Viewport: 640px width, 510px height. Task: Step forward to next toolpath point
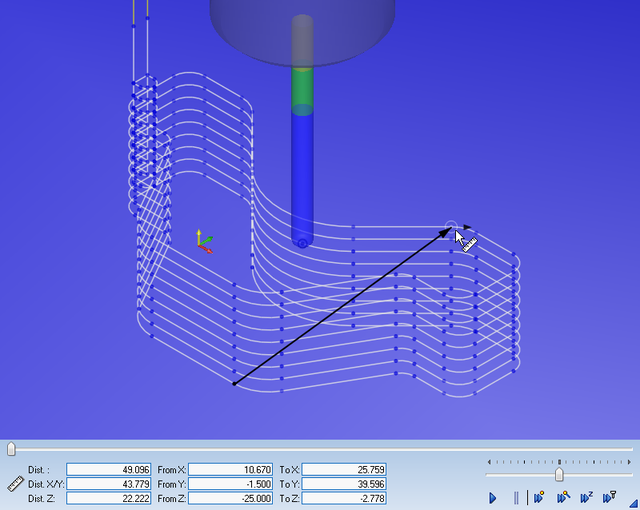(x=540, y=498)
